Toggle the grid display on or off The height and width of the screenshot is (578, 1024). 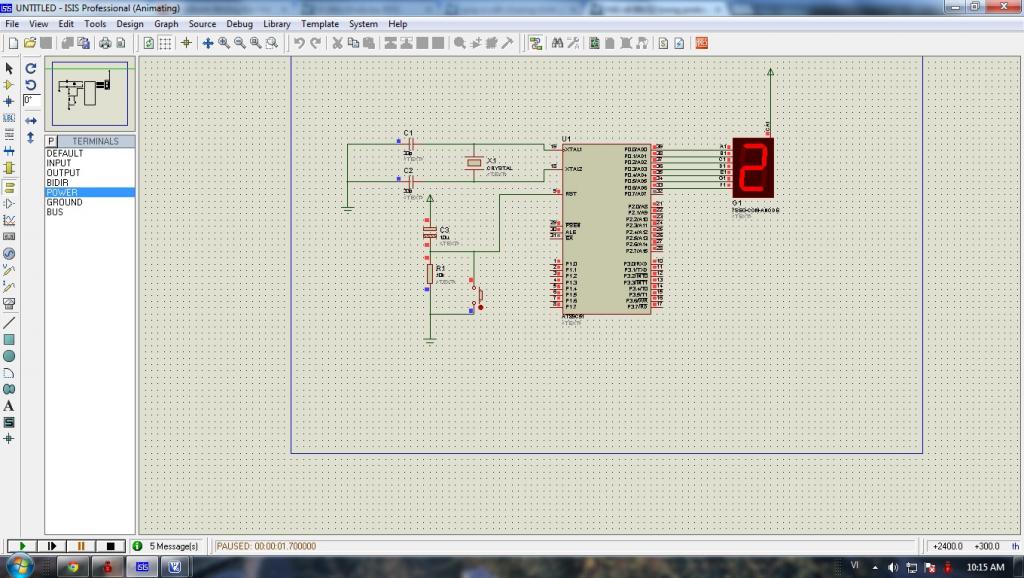coord(166,43)
